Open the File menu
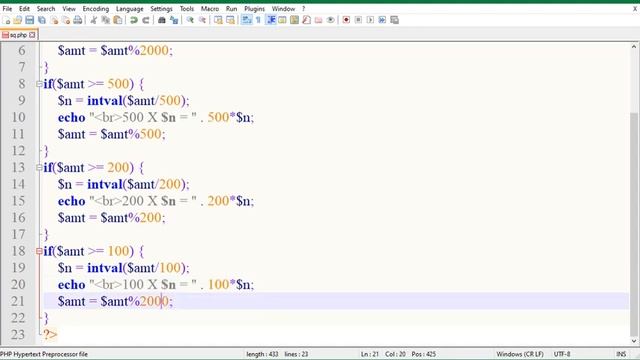 (7, 9)
